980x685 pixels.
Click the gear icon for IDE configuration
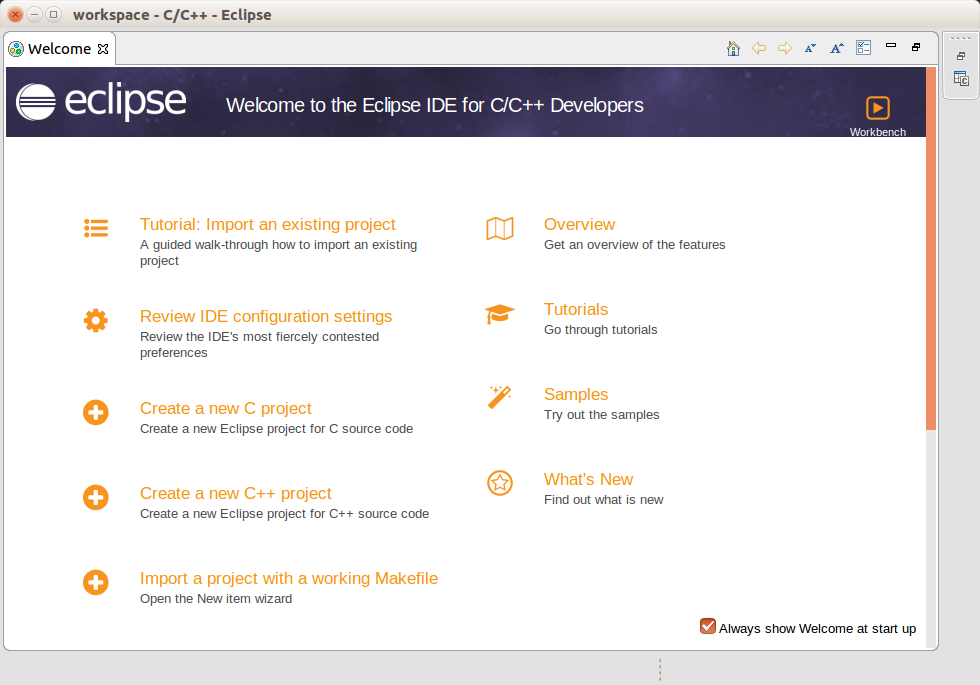point(96,321)
